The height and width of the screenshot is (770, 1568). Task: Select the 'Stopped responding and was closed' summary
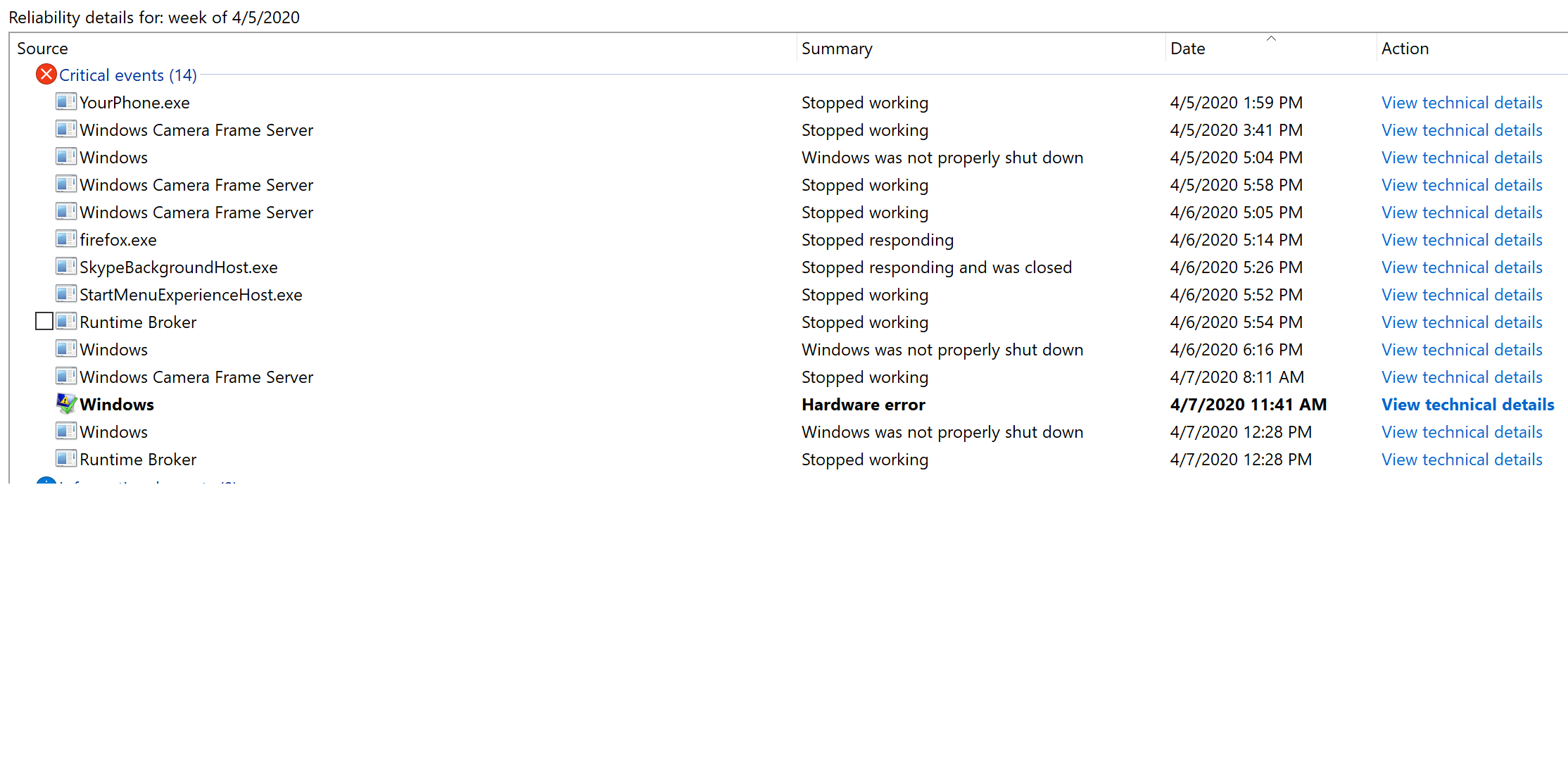937,267
